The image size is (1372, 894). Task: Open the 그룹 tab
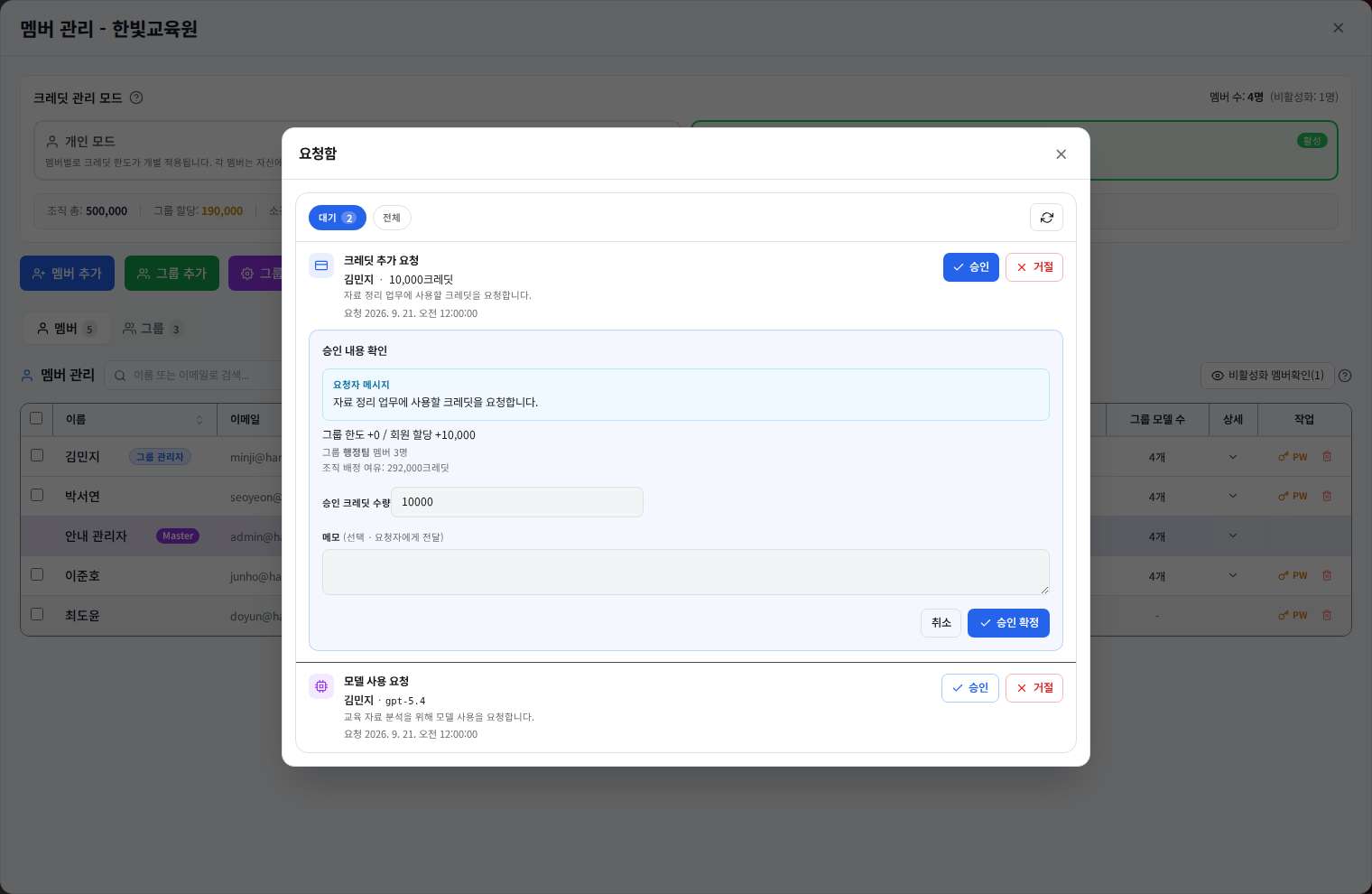pyautogui.click(x=153, y=329)
